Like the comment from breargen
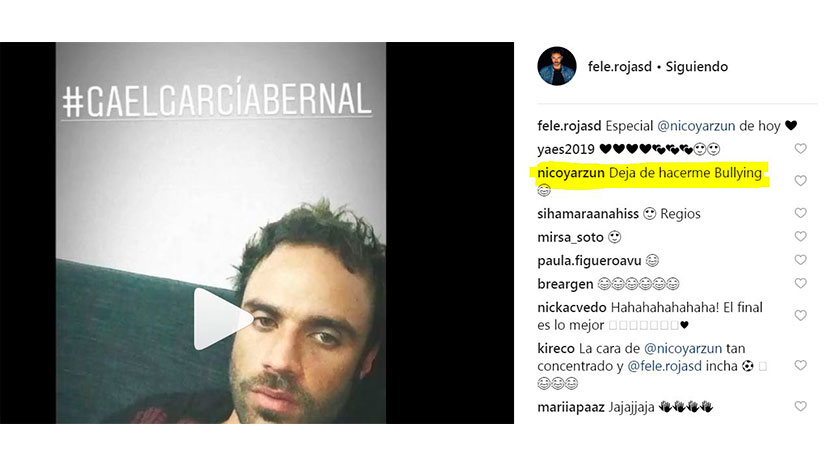Viewport: 830px width, 467px height. 800,283
